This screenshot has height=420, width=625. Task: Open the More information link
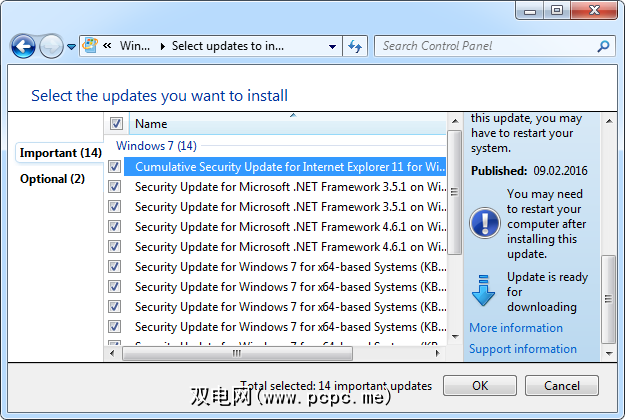(x=516, y=328)
